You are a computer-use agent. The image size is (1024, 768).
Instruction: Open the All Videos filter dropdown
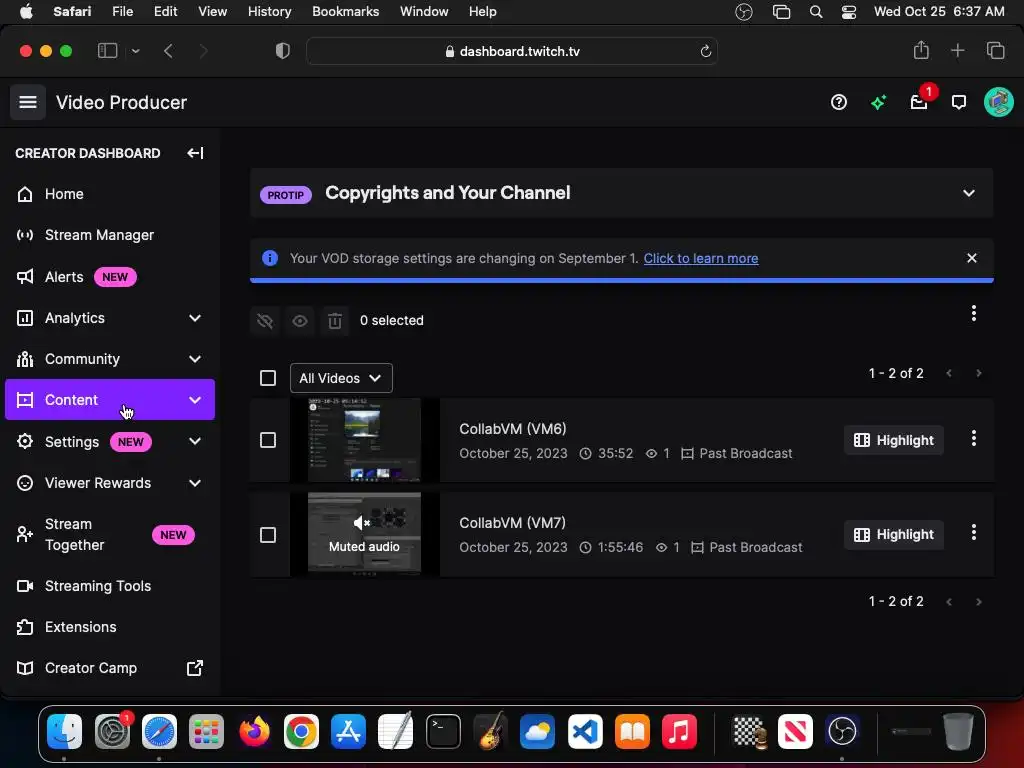[x=341, y=378]
